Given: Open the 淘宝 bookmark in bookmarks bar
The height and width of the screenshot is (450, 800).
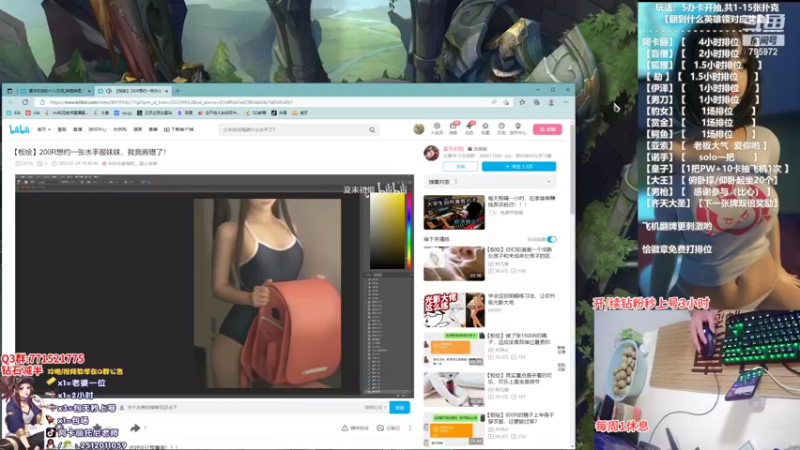Looking at the screenshot, I should click(299, 113).
